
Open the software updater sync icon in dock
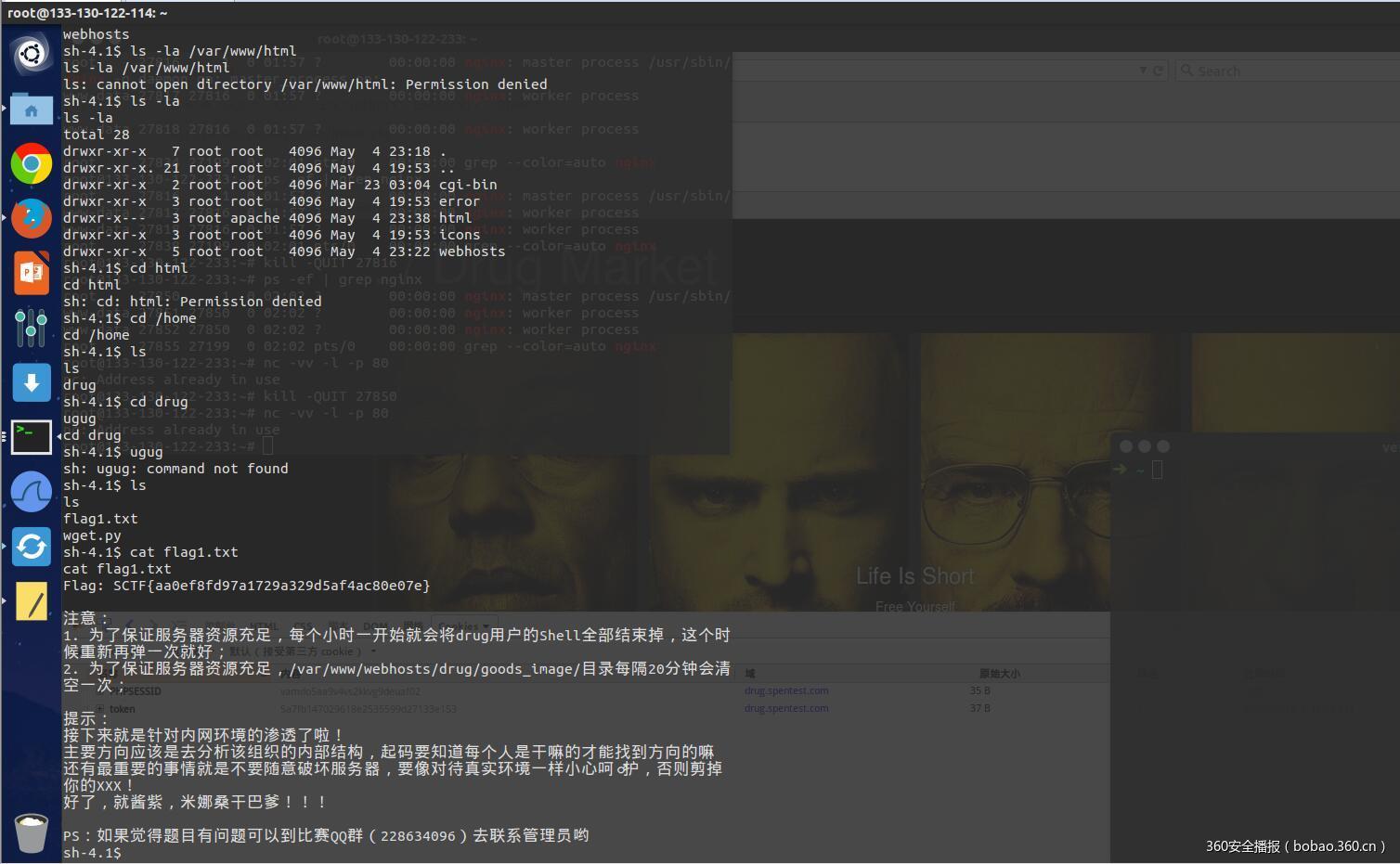[x=31, y=547]
